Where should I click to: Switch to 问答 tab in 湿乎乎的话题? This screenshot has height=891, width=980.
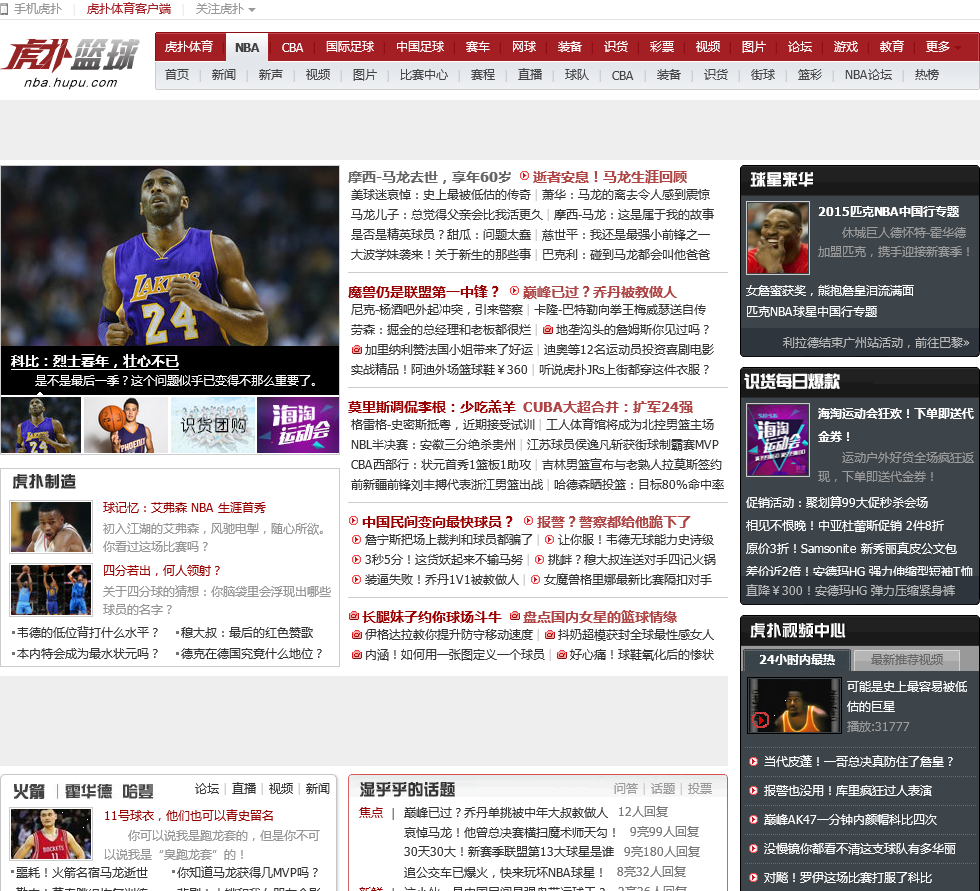(626, 789)
